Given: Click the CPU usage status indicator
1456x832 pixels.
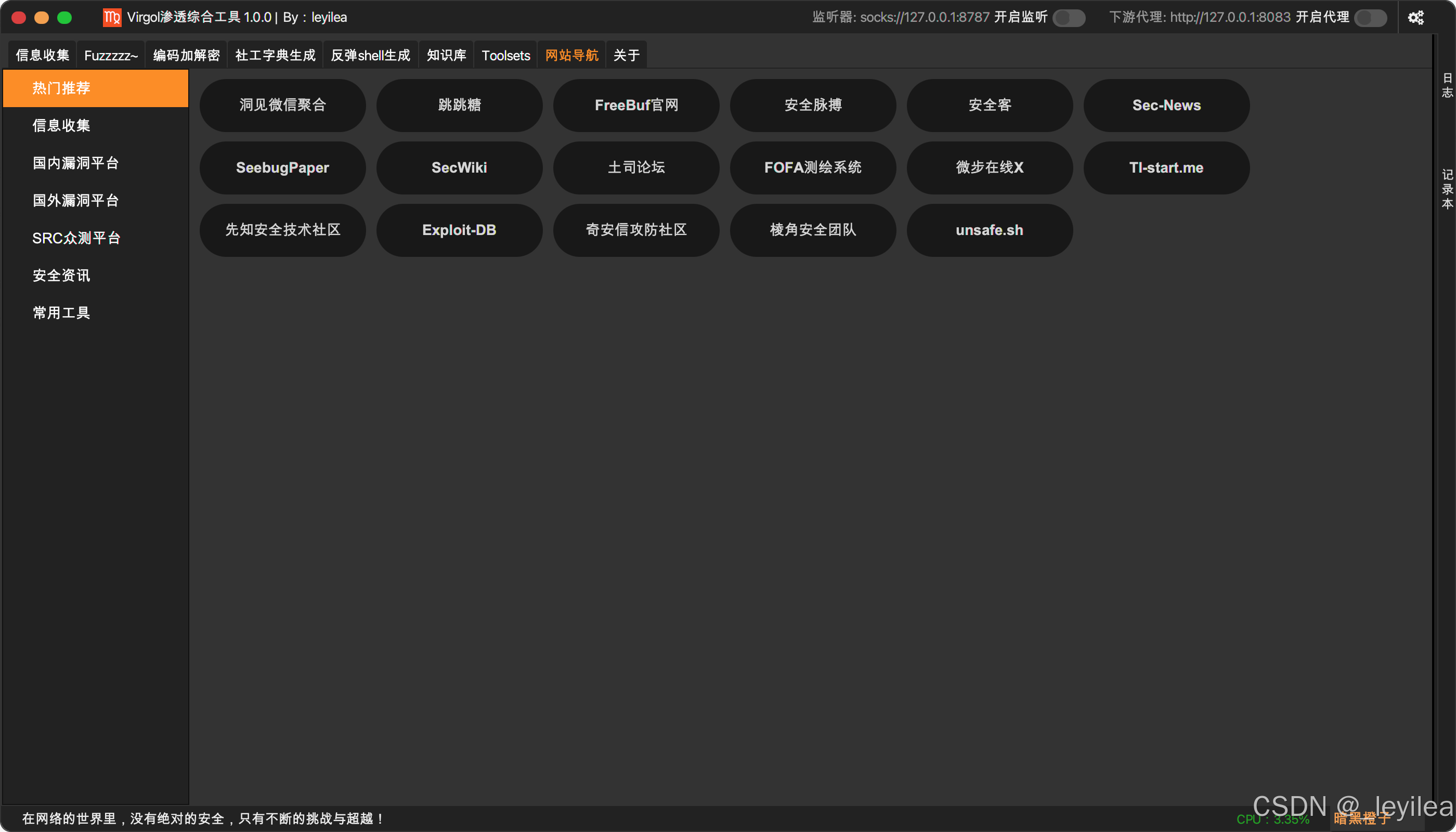Looking at the screenshot, I should point(1272,820).
